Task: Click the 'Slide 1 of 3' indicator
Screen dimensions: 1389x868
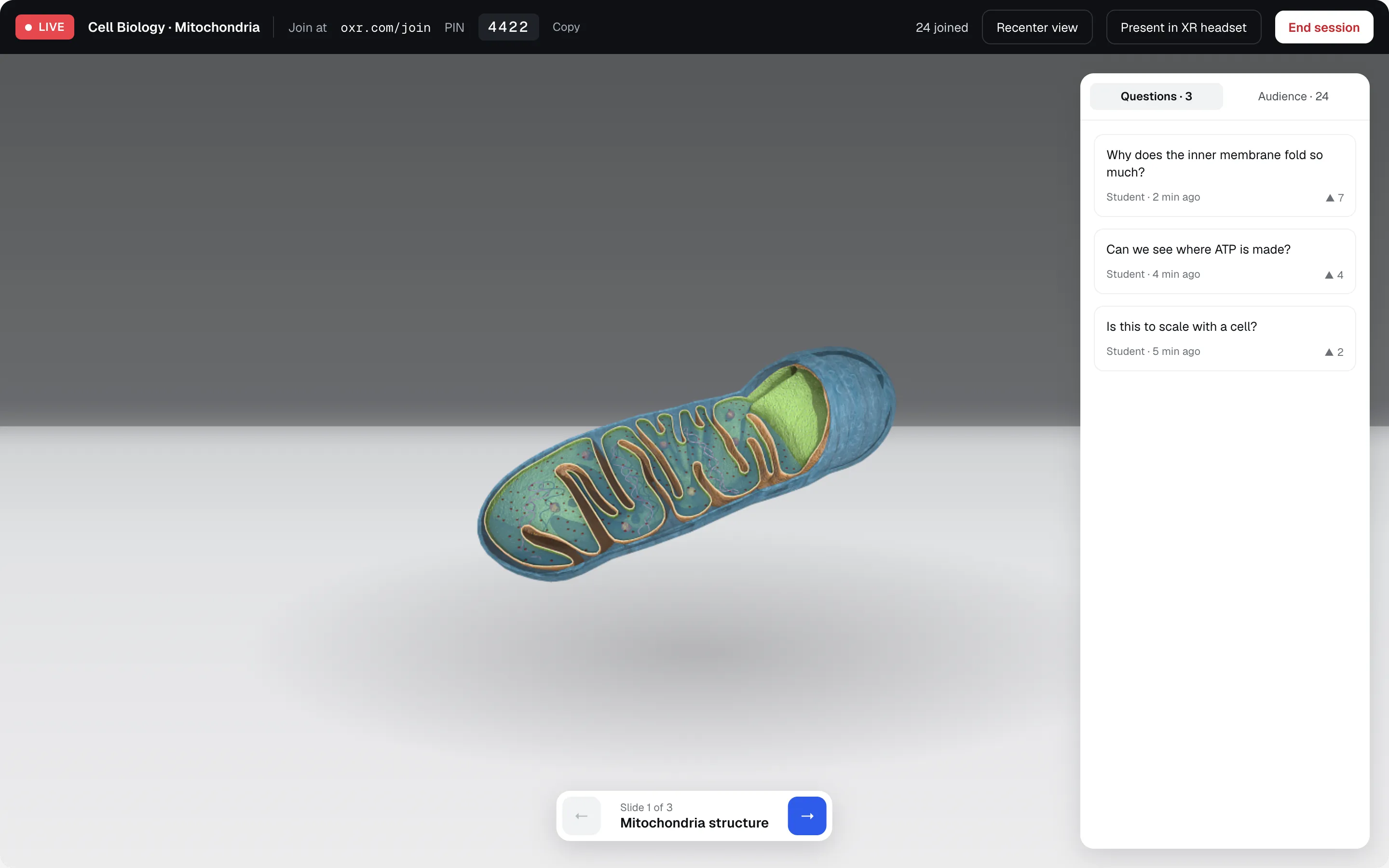Action: click(x=646, y=807)
